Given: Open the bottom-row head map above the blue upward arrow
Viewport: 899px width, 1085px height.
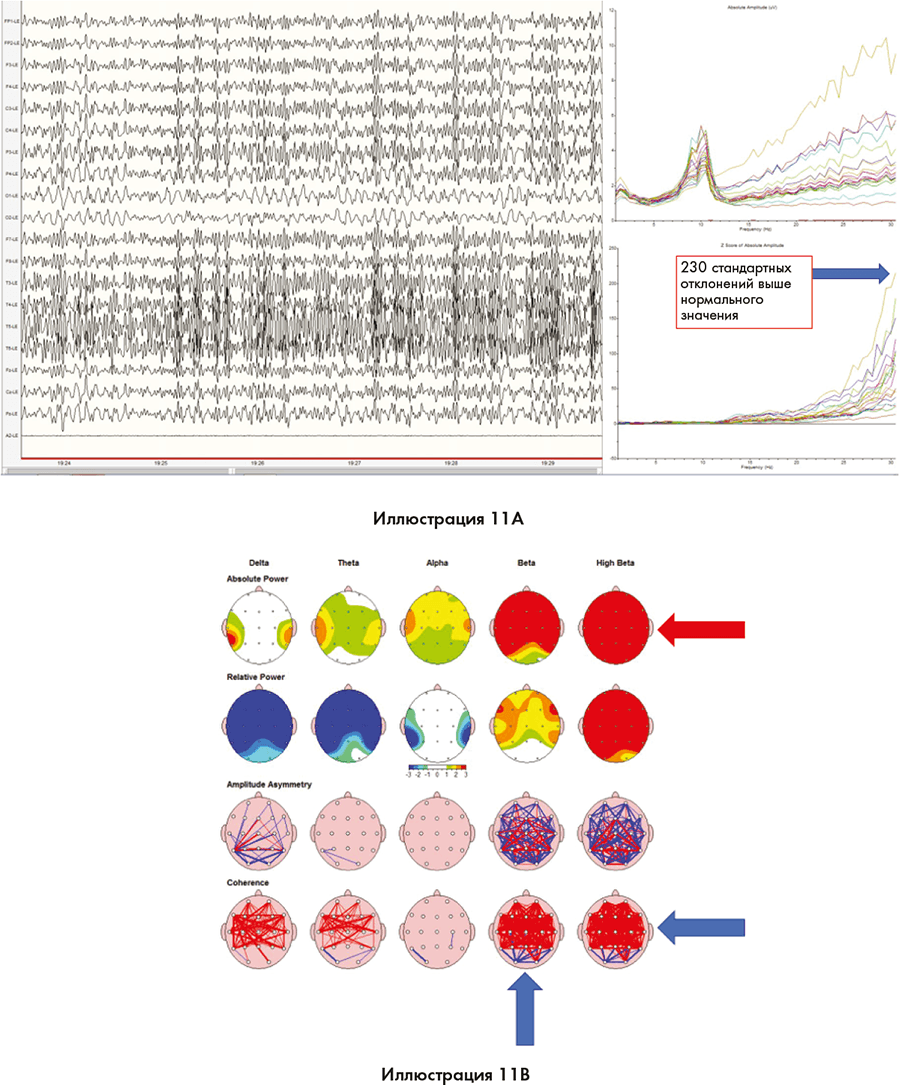Looking at the screenshot, I should tap(526, 930).
